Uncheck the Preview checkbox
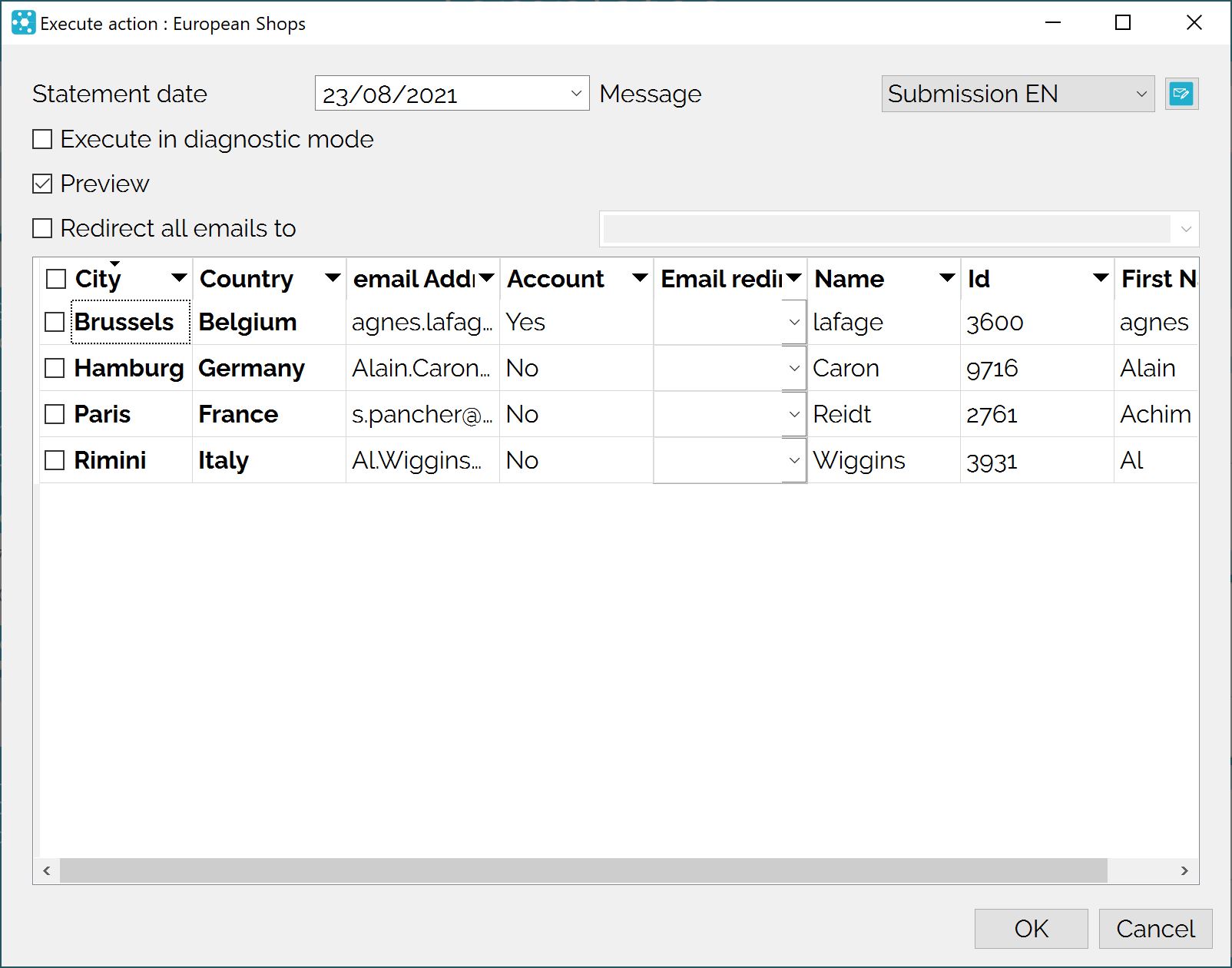Screen dimensions: 1232x968 pos(42,184)
